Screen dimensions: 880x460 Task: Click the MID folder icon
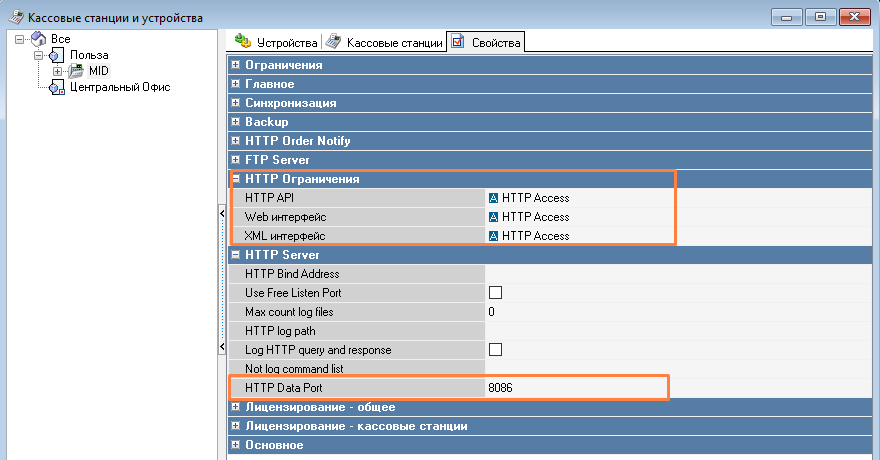click(x=76, y=71)
